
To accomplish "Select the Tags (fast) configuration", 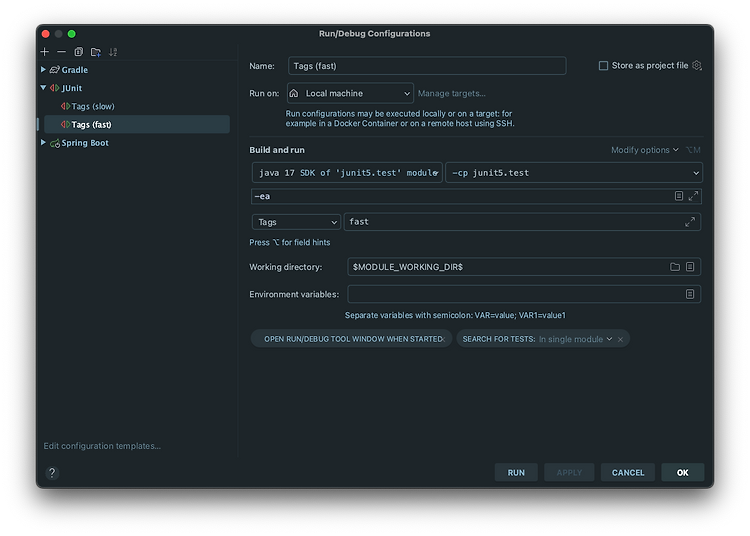I will (x=137, y=124).
